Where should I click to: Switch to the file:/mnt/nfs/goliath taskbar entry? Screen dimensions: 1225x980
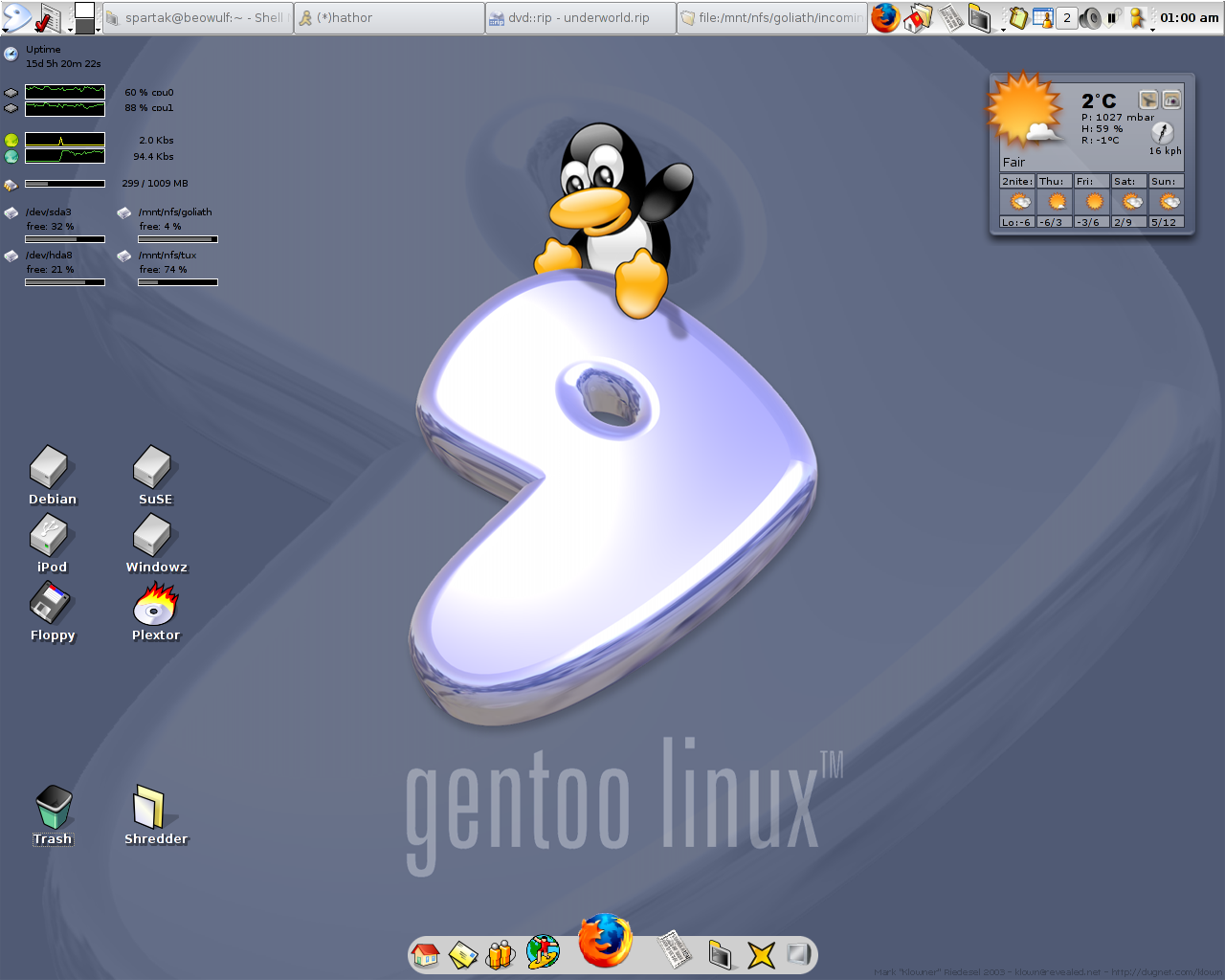pos(771,18)
